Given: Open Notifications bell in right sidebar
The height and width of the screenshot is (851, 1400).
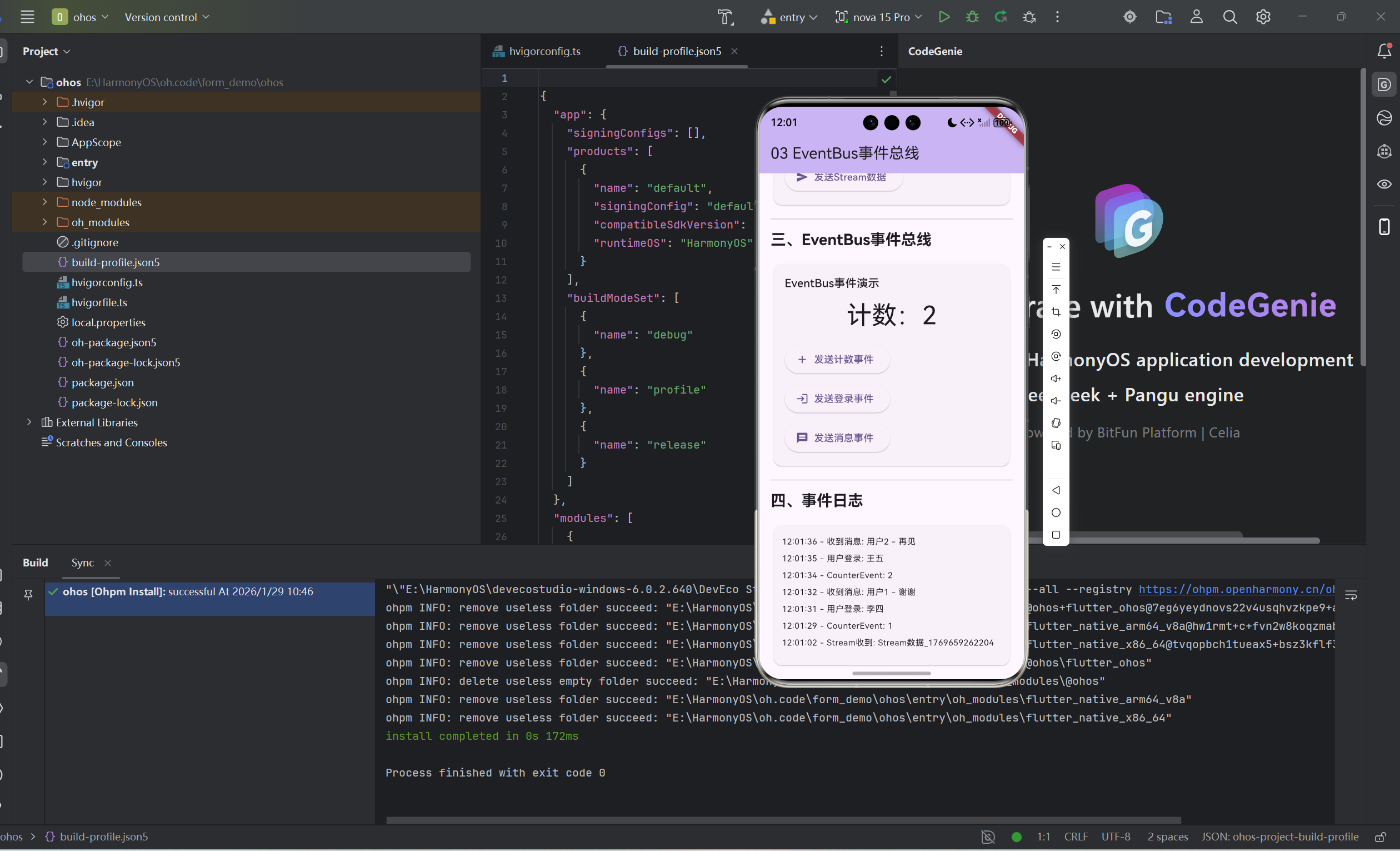Looking at the screenshot, I should click(1384, 51).
